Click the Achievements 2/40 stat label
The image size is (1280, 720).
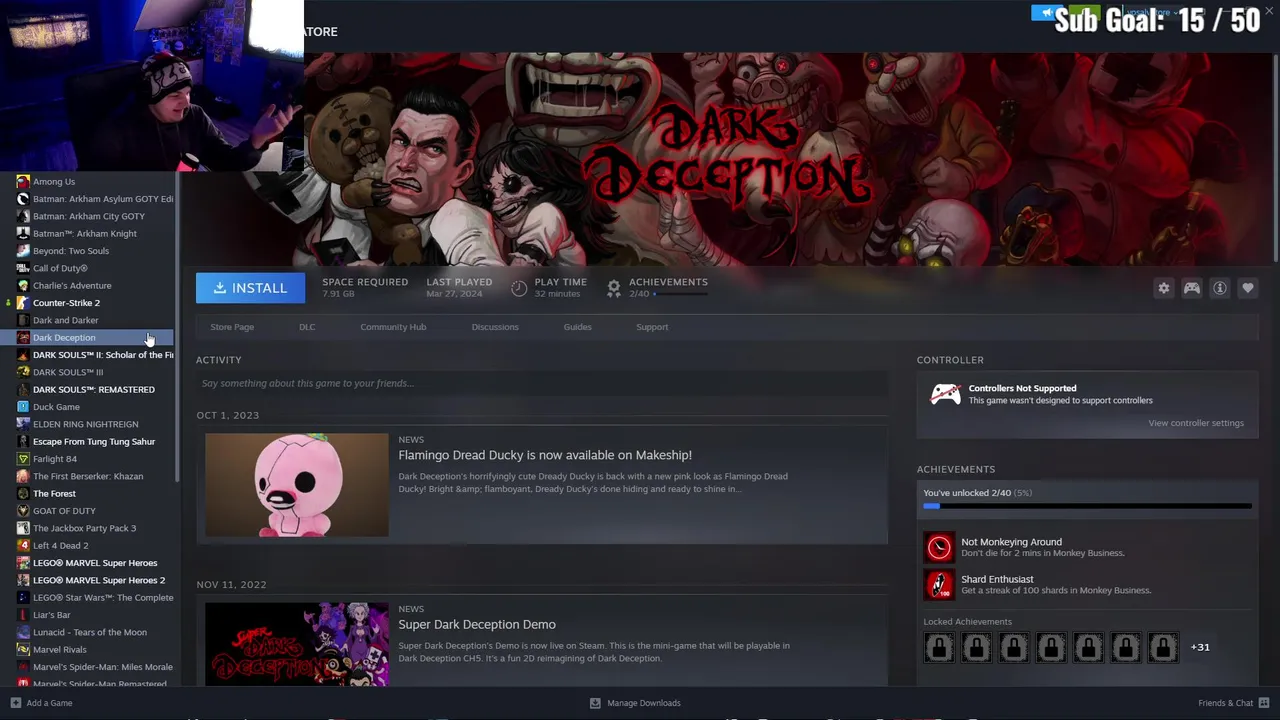click(x=668, y=287)
